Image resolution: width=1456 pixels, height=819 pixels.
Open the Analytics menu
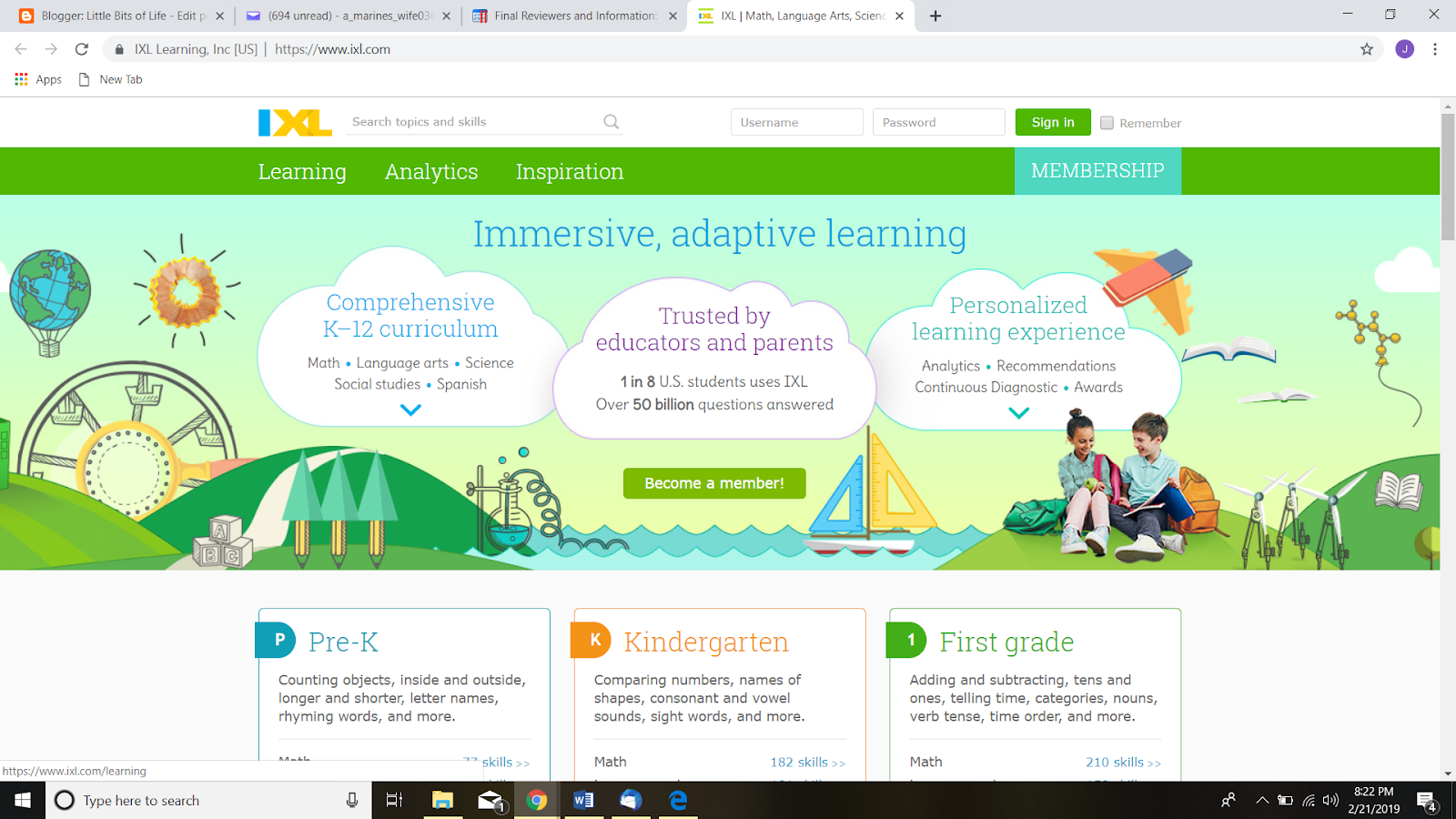[431, 171]
